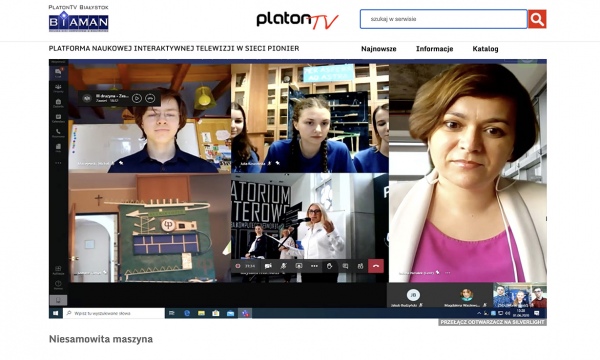Click Przełącz odtwarzacz na Silverlight link

pos(492,322)
